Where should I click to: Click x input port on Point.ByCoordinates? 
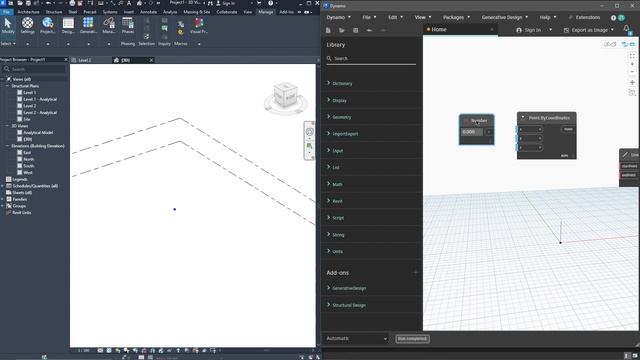point(530,129)
